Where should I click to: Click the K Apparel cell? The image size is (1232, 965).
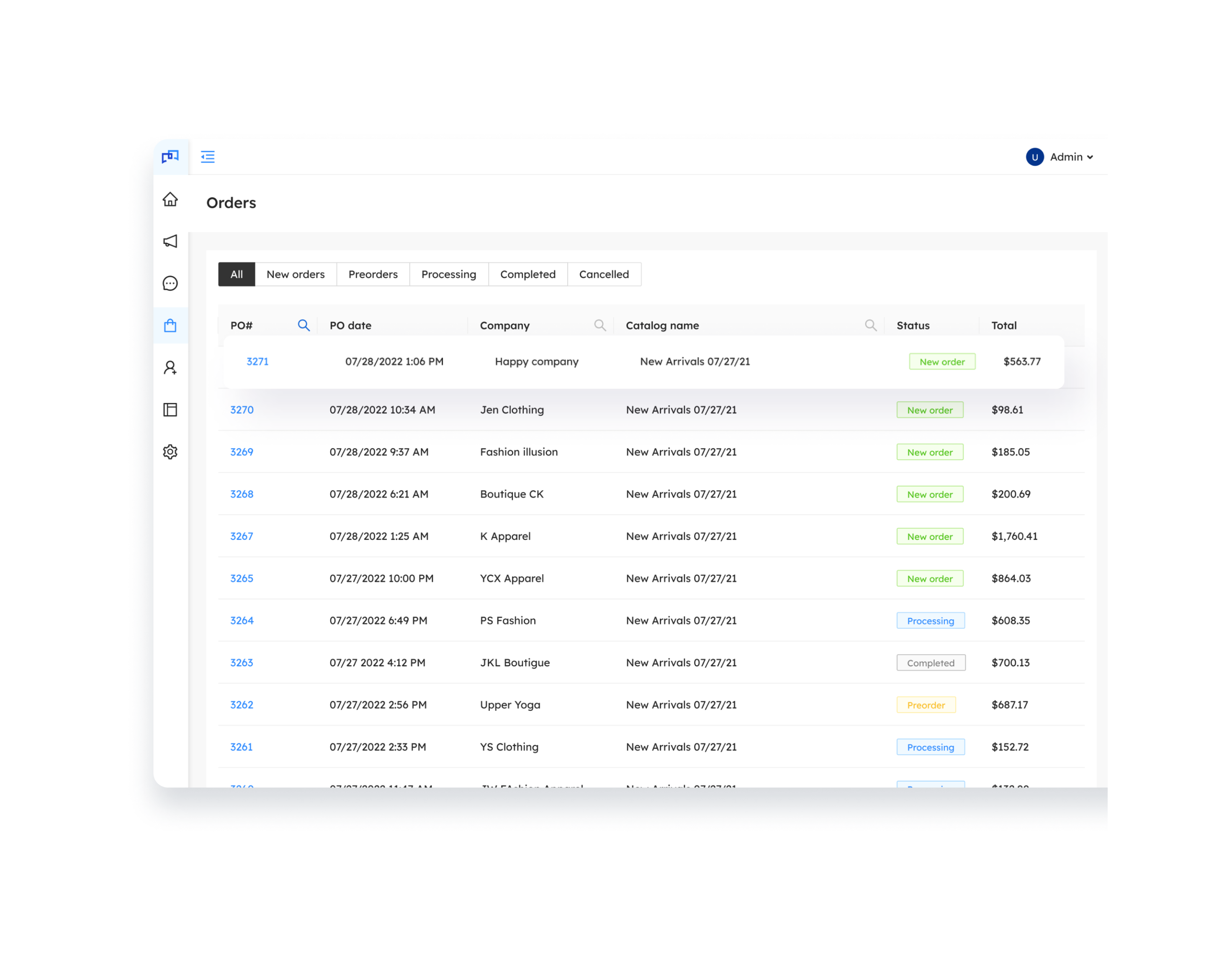(x=505, y=536)
